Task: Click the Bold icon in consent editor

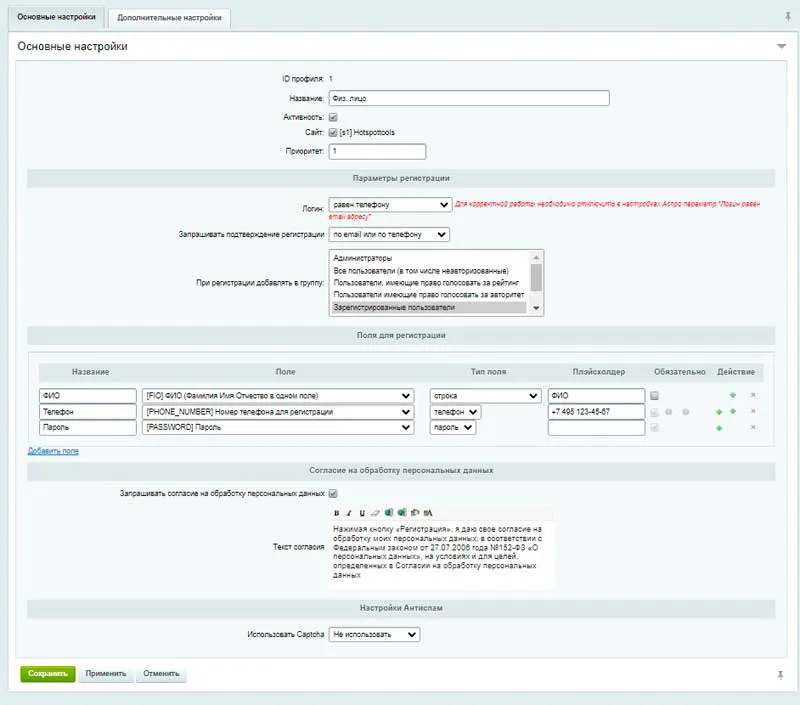Action: (x=337, y=513)
